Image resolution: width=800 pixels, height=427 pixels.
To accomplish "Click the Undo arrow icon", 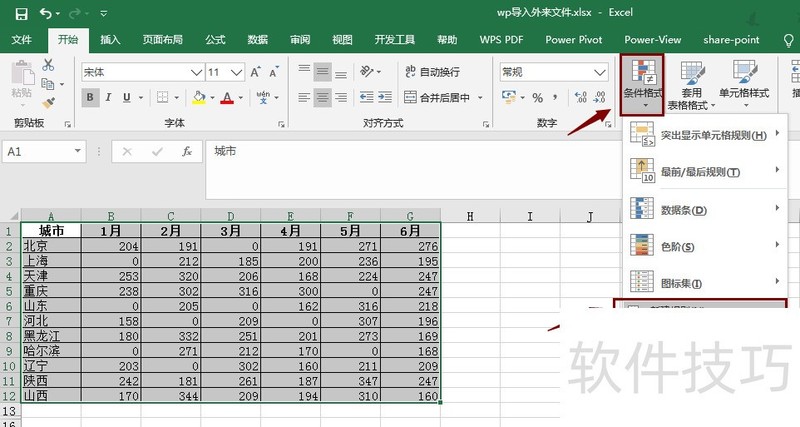I will pos(46,13).
